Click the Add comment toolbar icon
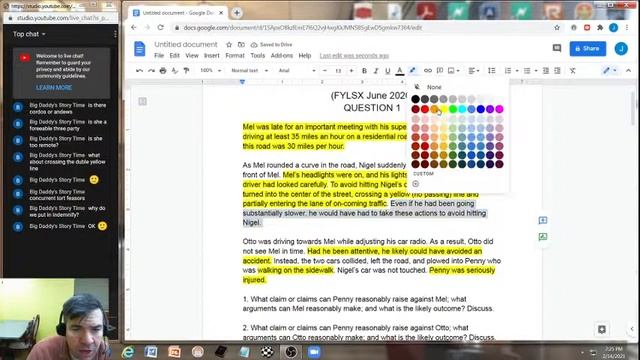 [440, 71]
